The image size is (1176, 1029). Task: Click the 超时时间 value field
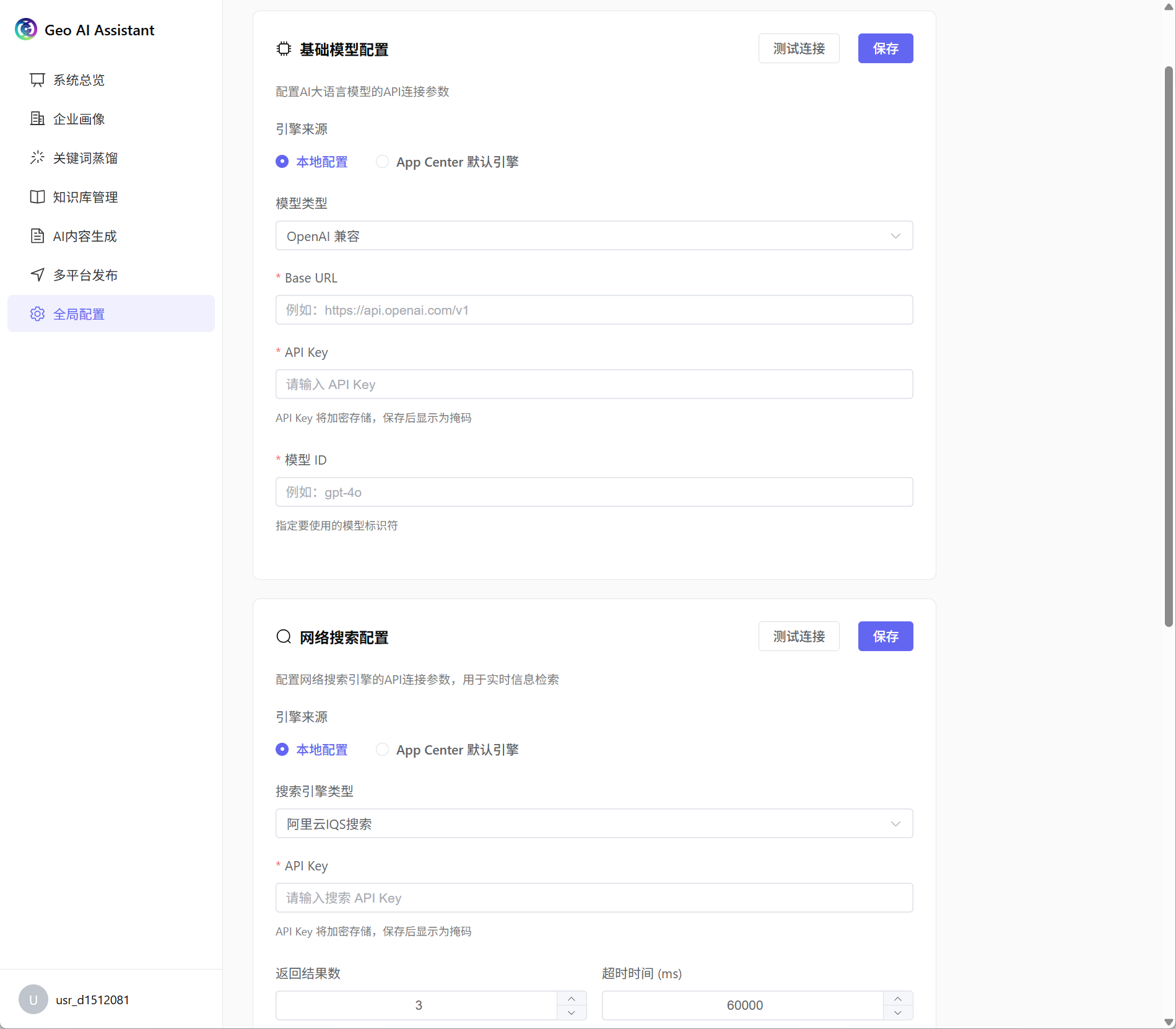click(744, 1005)
